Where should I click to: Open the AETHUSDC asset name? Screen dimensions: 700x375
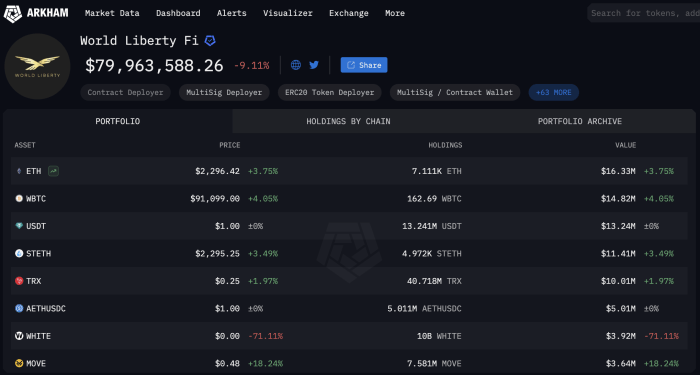point(46,308)
